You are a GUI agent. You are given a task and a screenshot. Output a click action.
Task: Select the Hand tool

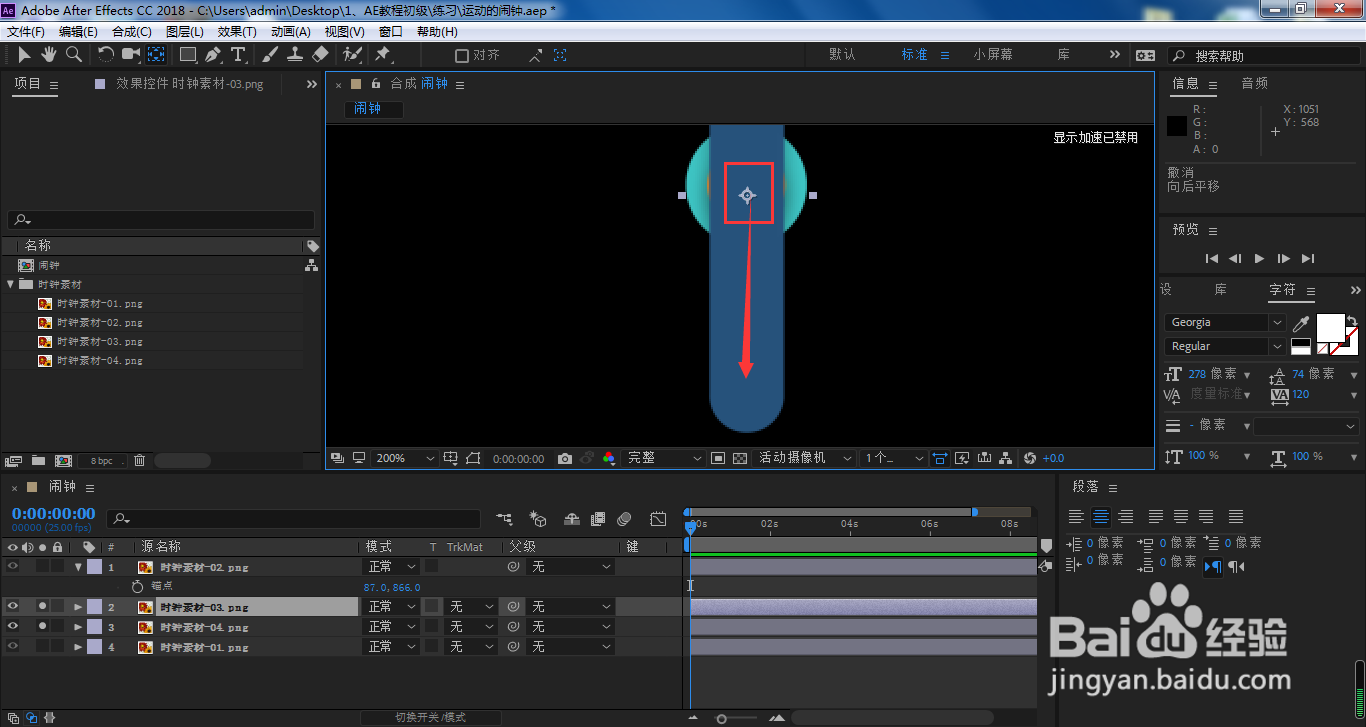pyautogui.click(x=48, y=54)
